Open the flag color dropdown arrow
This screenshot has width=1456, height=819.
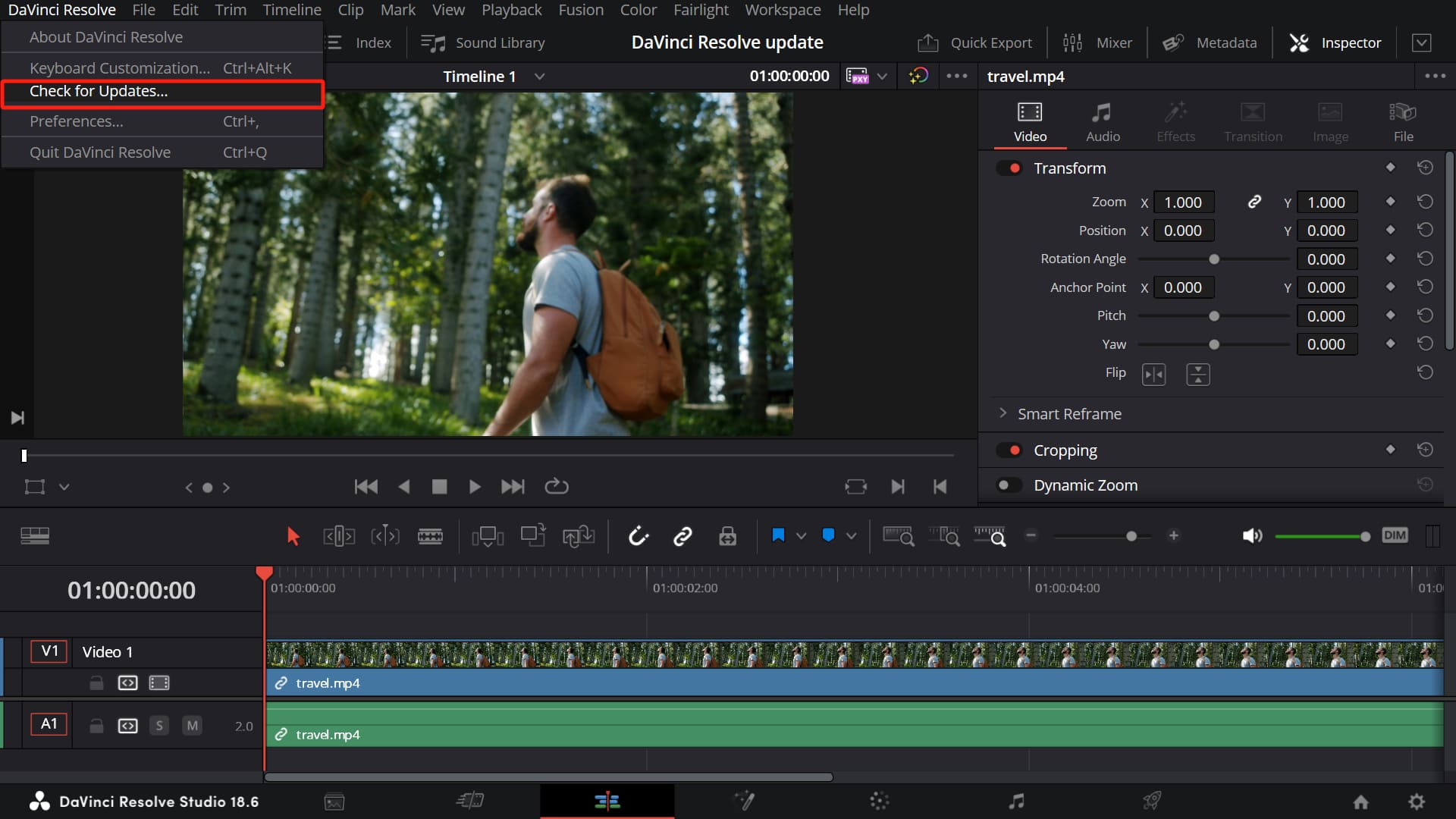pos(801,536)
